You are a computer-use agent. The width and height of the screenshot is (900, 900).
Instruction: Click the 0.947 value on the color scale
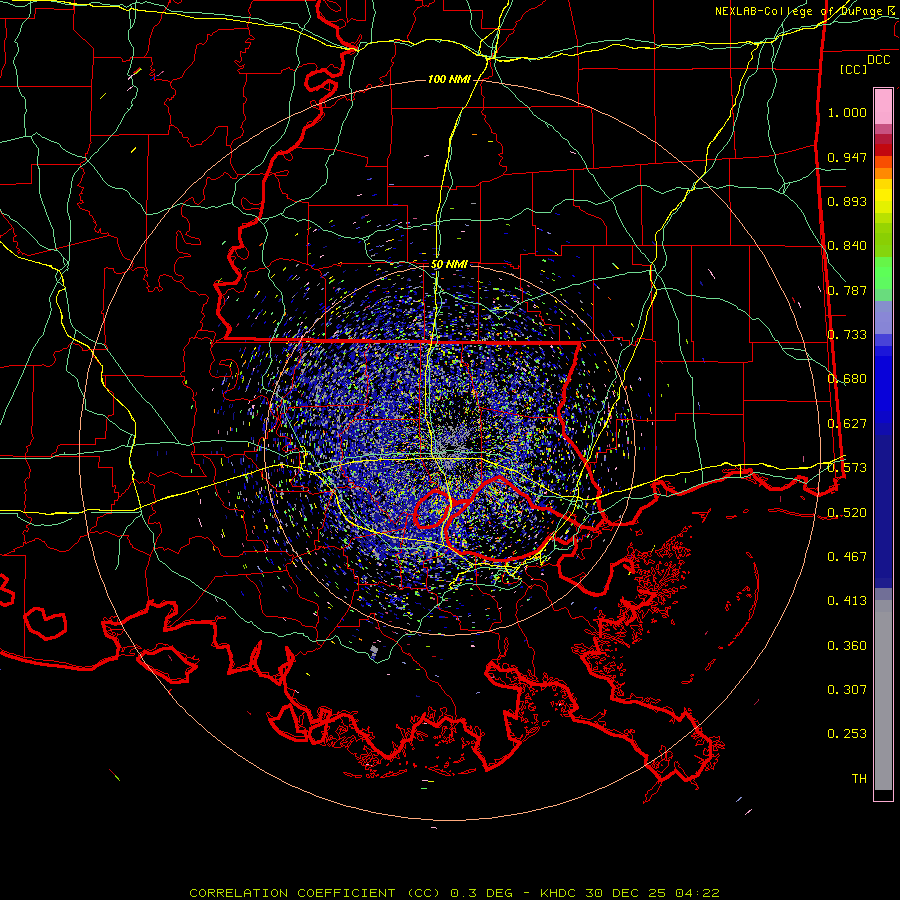(847, 157)
